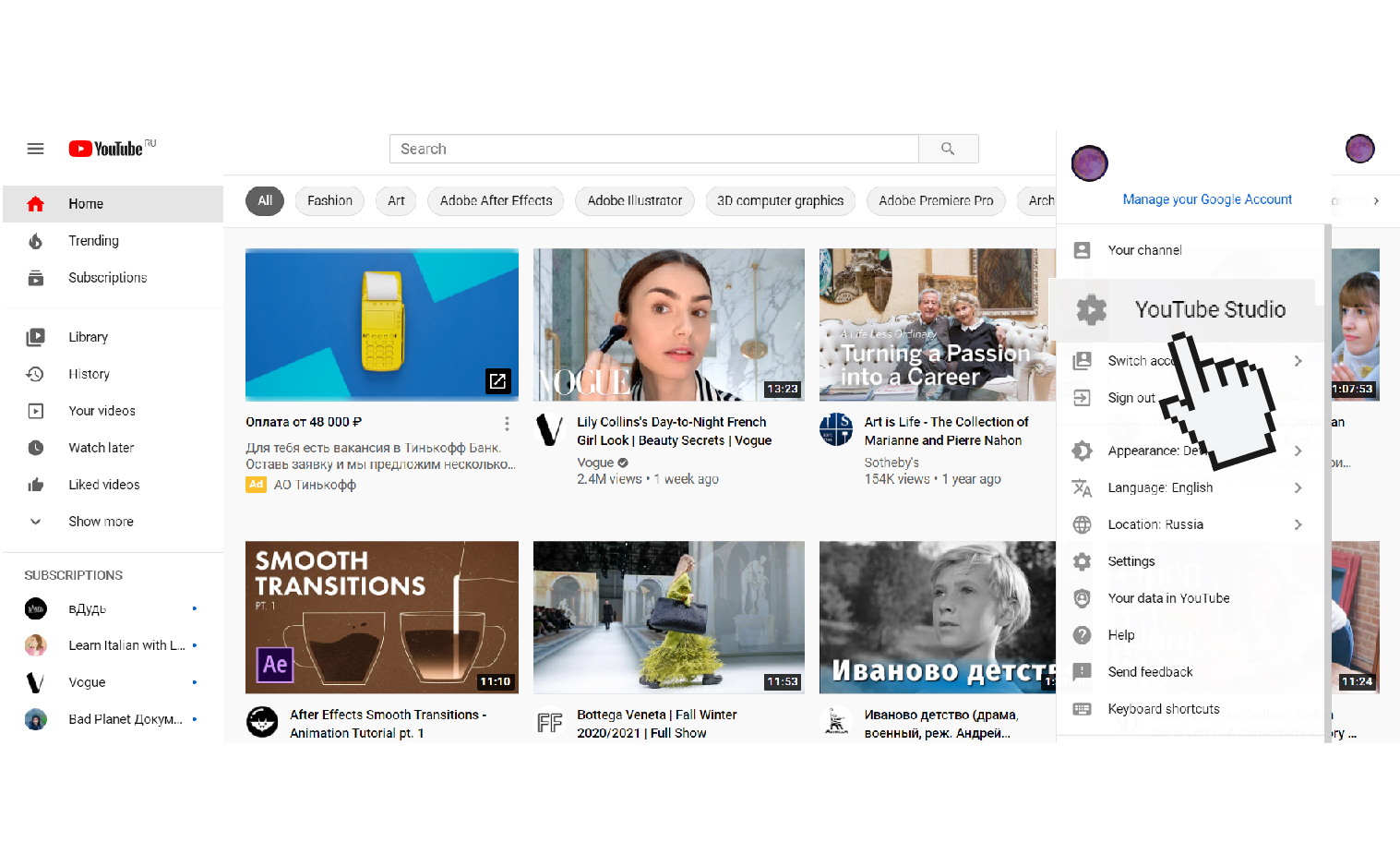Viewport: 1400px width, 866px height.
Task: Open the Lily Collins Vogue thumbnail
Action: click(669, 324)
